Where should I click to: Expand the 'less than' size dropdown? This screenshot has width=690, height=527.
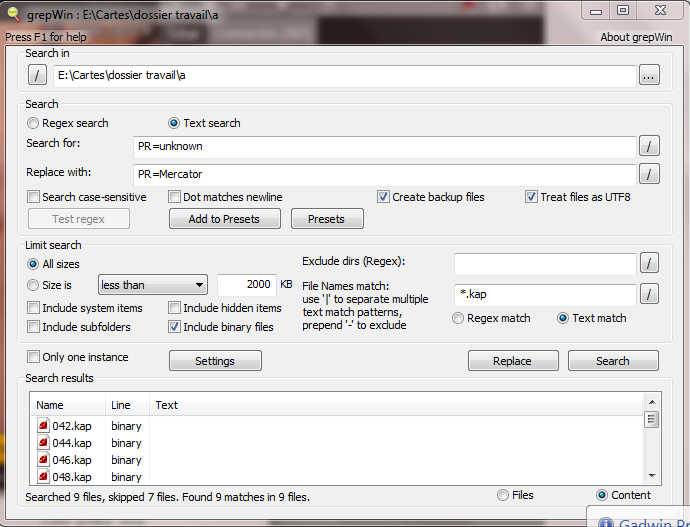pyautogui.click(x=153, y=284)
